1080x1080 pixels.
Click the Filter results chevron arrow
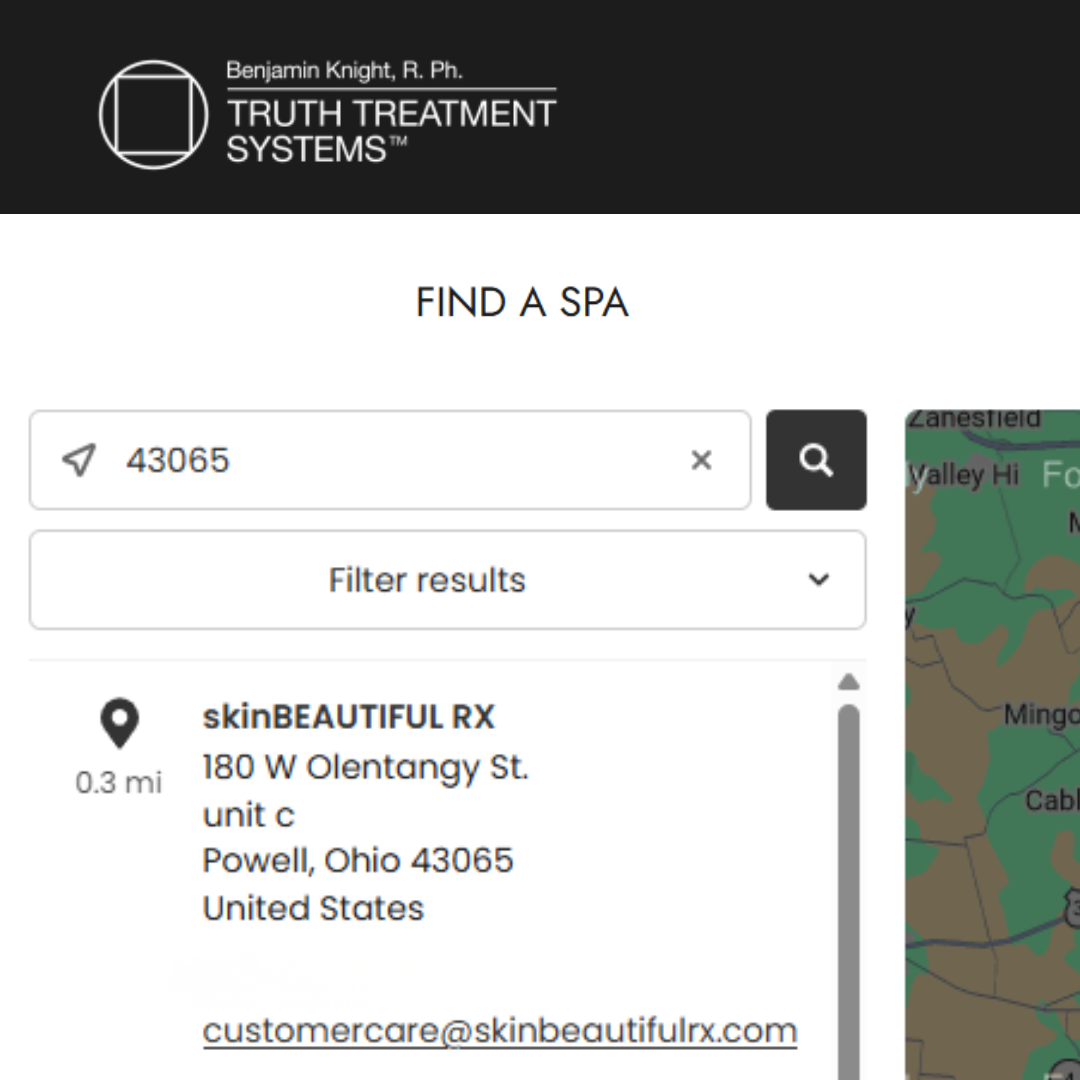click(818, 580)
